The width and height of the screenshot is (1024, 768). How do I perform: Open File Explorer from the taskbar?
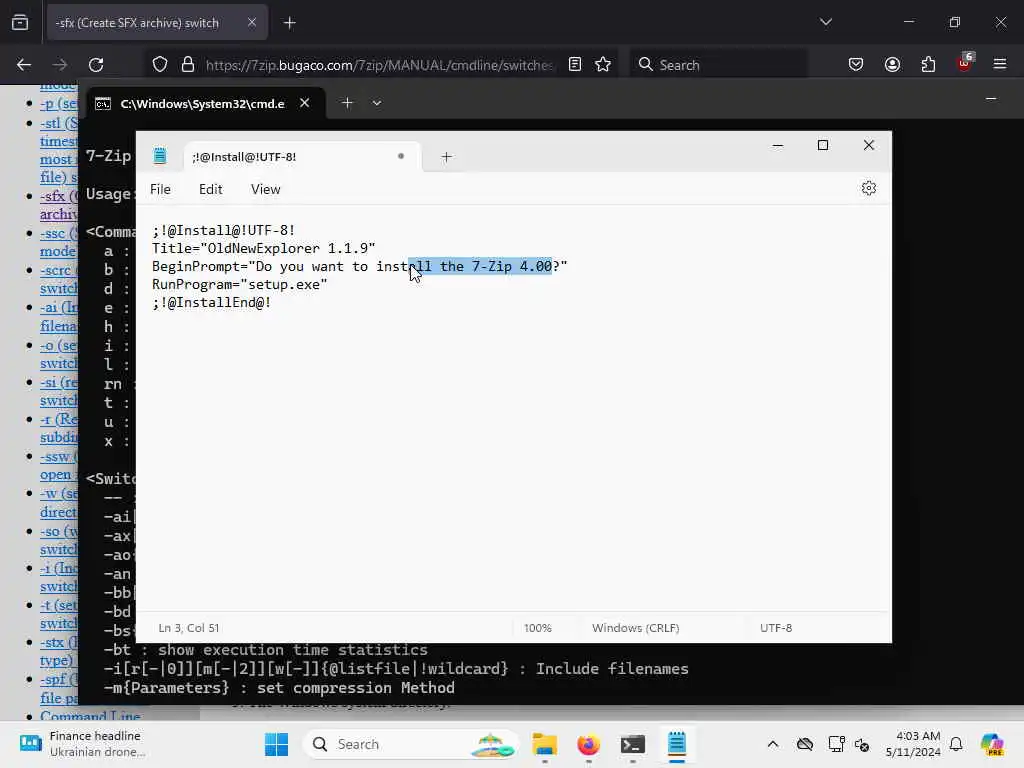tap(544, 744)
